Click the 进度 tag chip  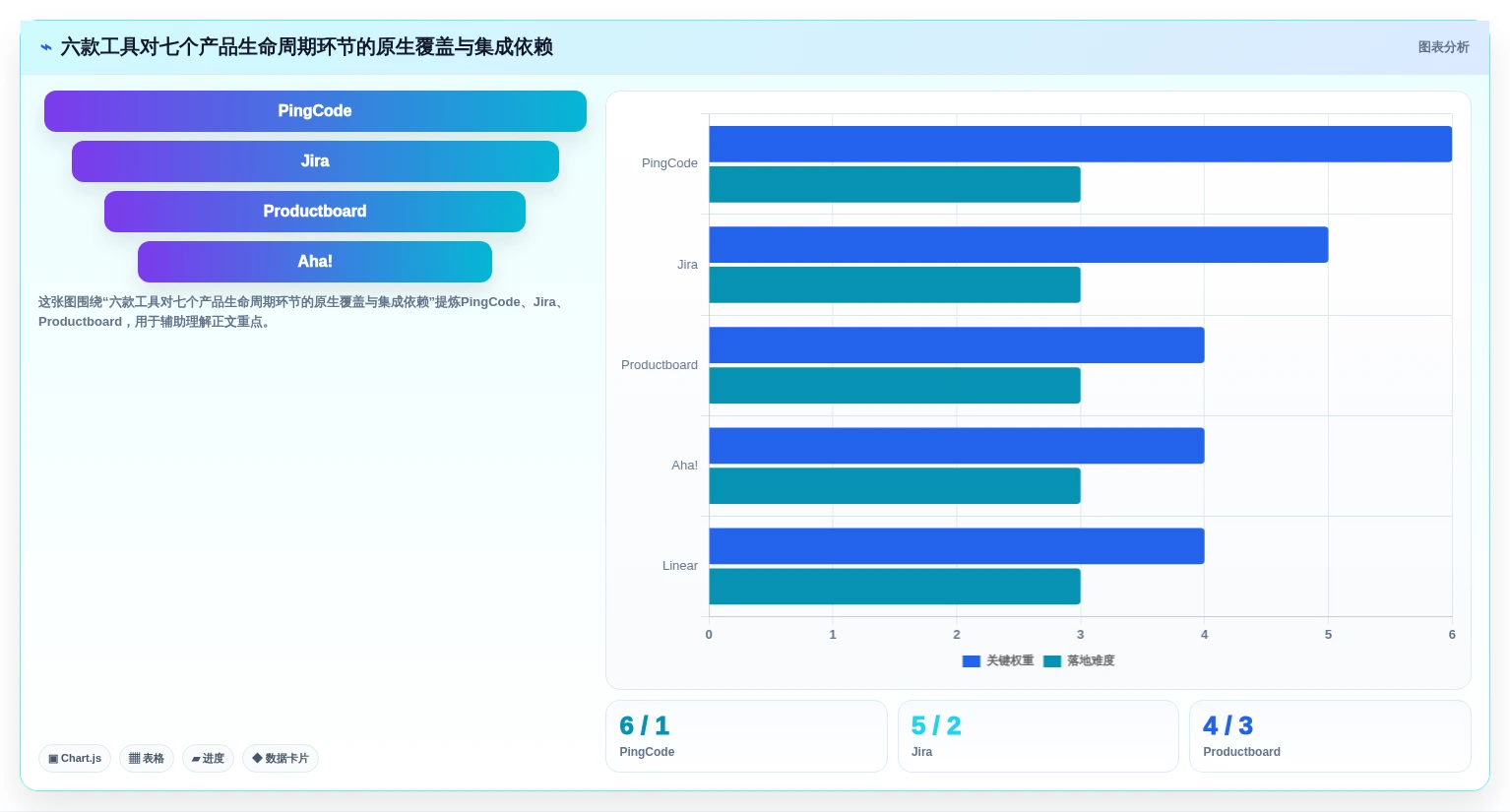pos(208,759)
